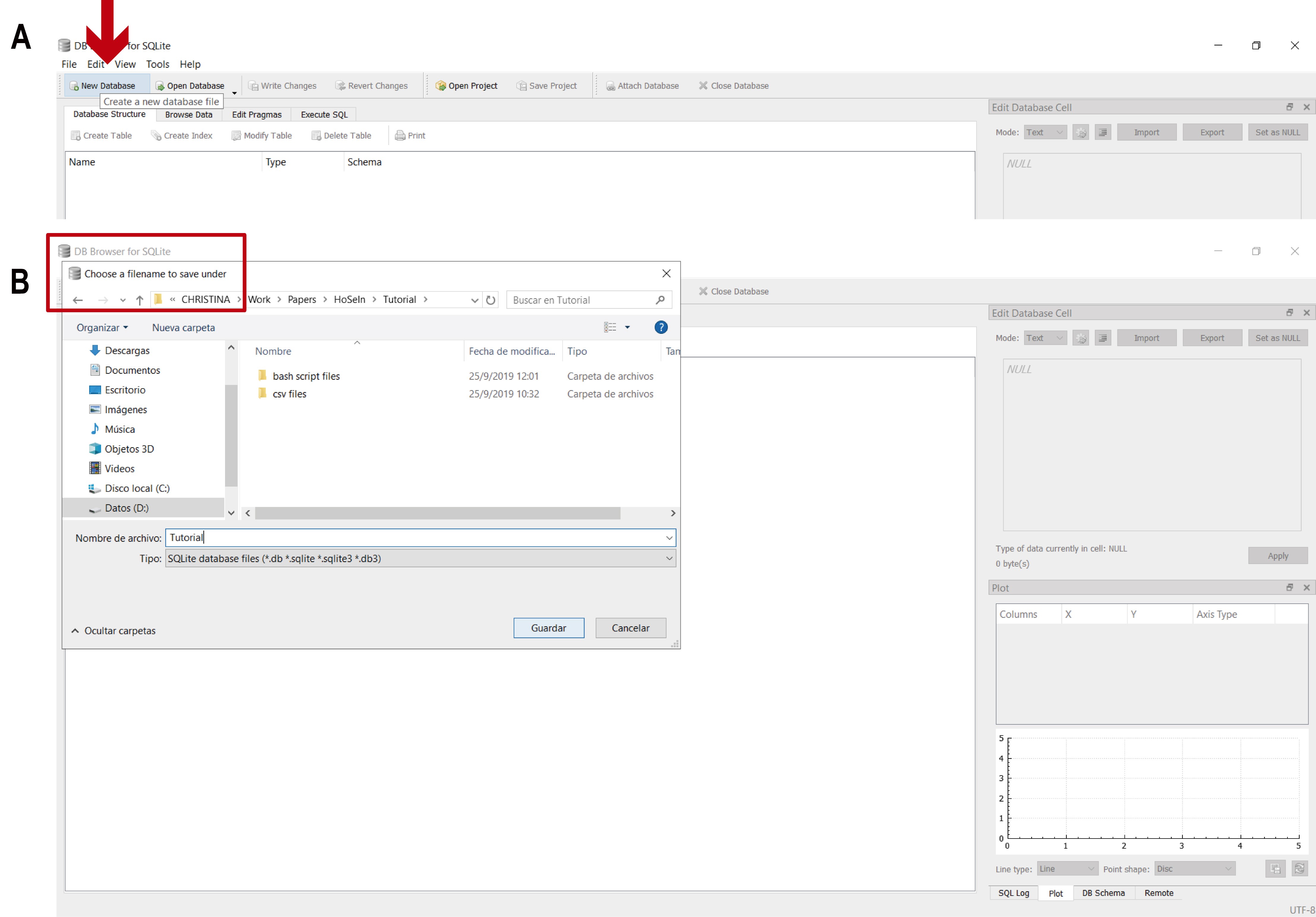The image size is (1316, 917).
Task: Click the Create Index tool
Action: (182, 136)
